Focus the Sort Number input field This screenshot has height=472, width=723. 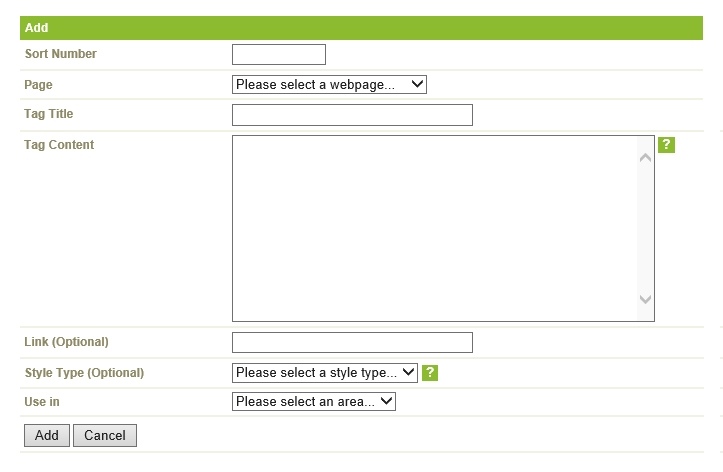(x=279, y=54)
